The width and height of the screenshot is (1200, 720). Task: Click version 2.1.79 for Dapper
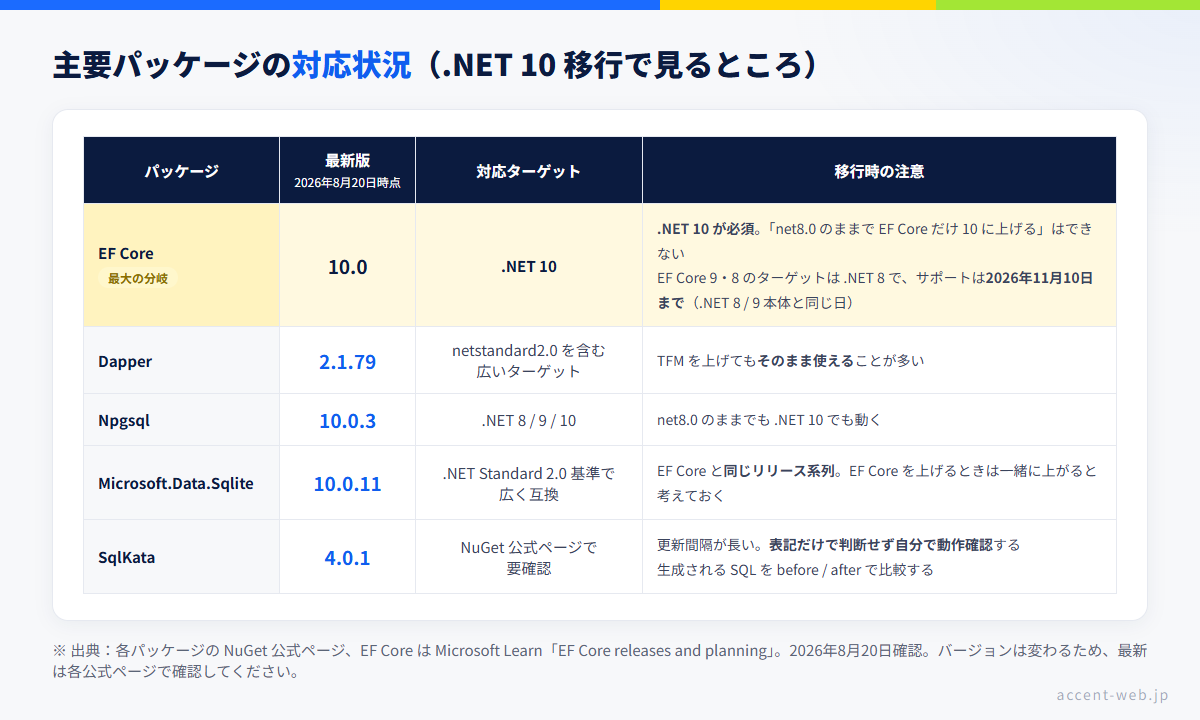tap(347, 362)
